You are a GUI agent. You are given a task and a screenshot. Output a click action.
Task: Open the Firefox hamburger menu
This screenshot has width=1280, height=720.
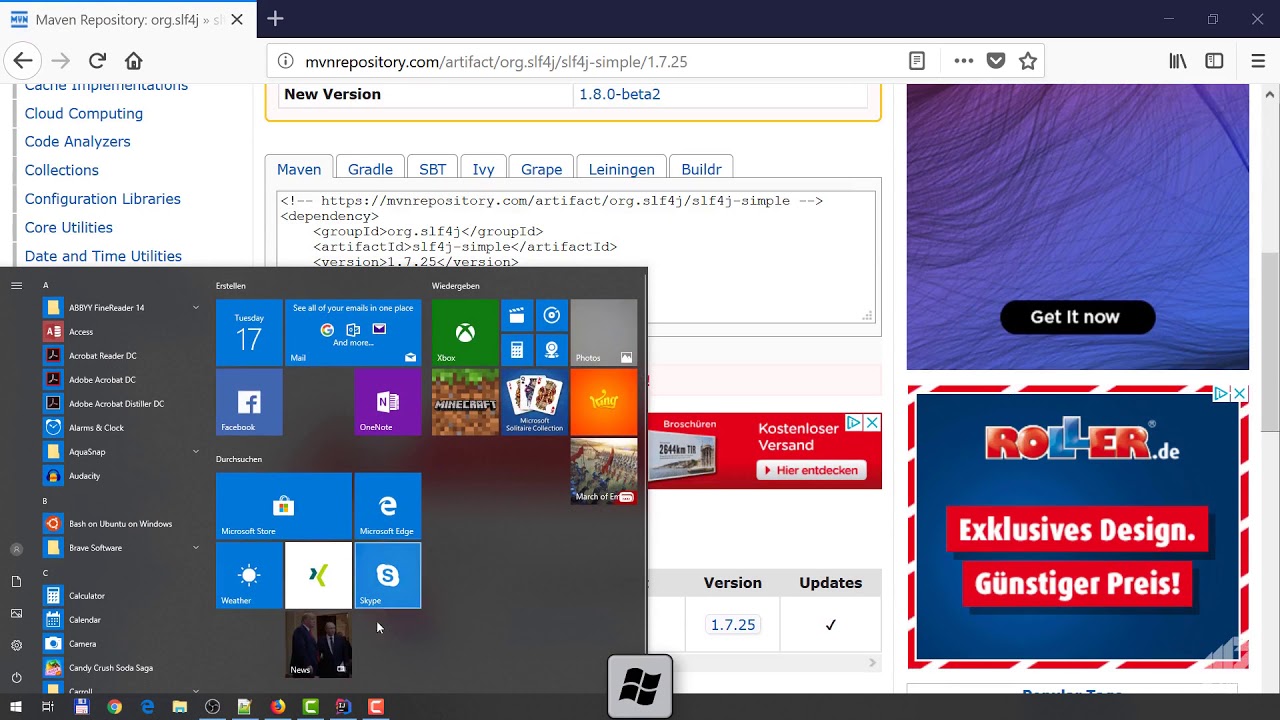(x=1258, y=61)
